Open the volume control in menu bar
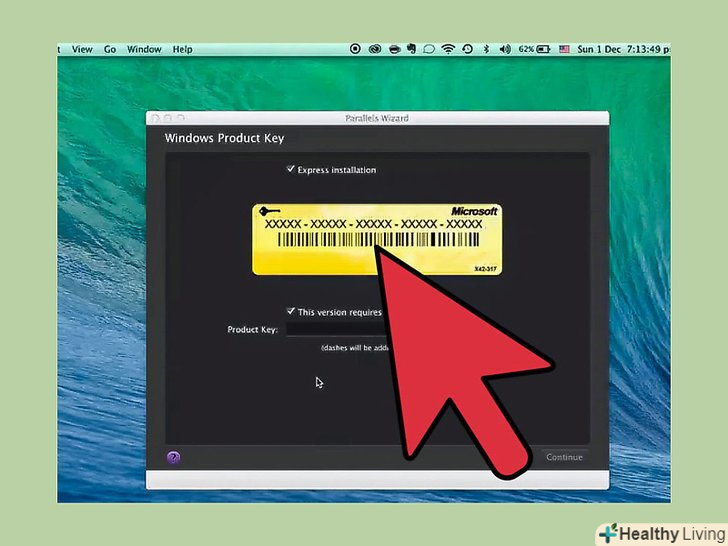728x546 pixels. click(x=505, y=49)
